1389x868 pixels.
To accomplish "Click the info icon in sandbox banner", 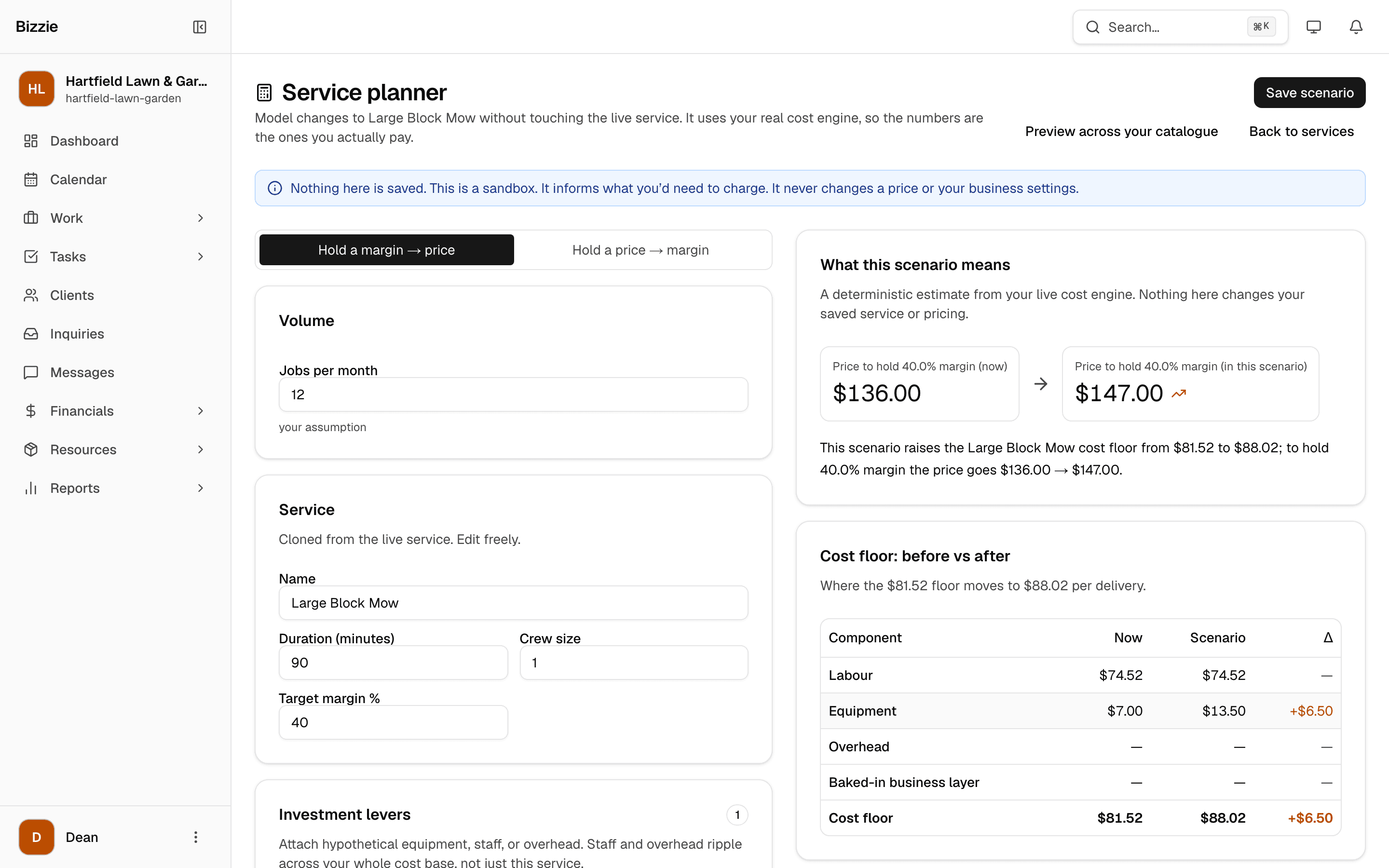I will [x=275, y=188].
